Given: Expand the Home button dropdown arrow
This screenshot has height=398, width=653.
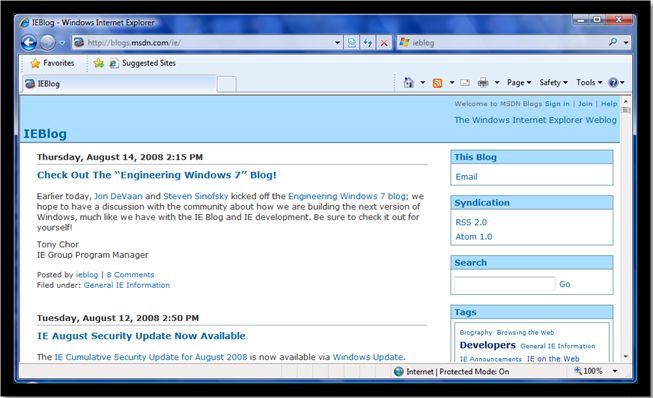Looking at the screenshot, I should pos(422,82).
